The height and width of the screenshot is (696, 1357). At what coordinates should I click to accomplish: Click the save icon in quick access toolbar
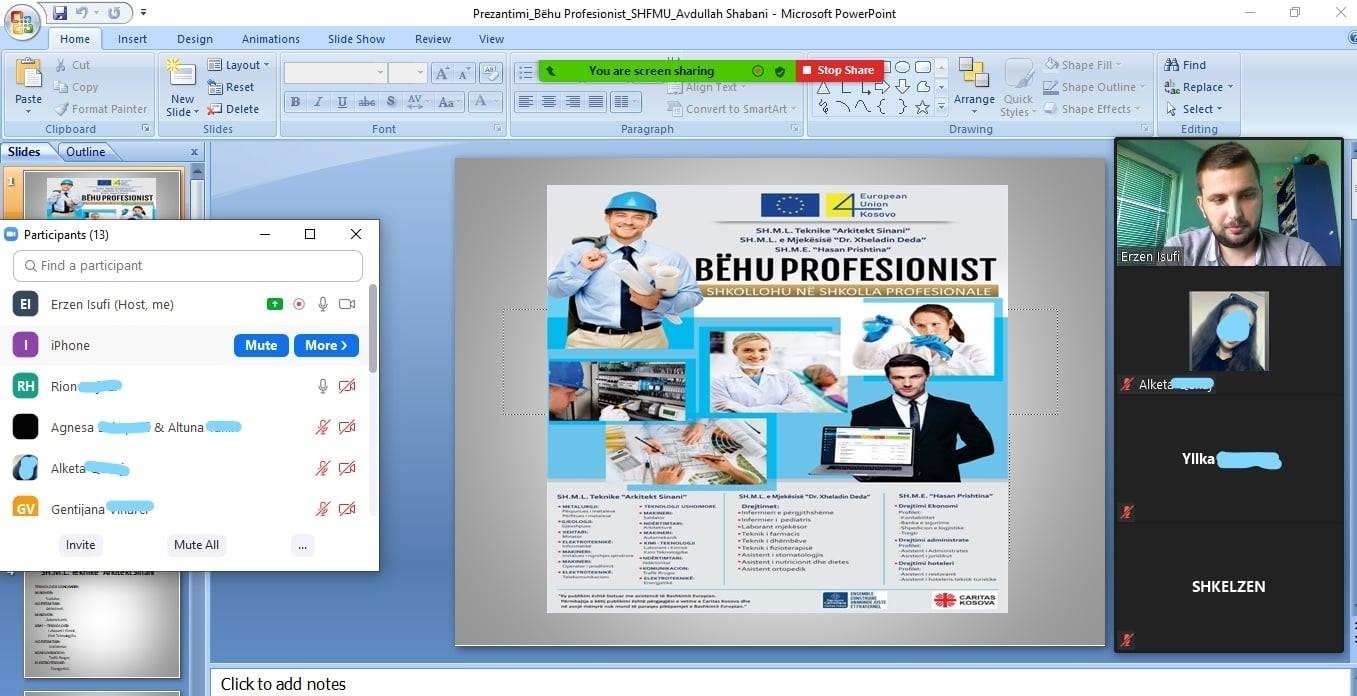(60, 13)
